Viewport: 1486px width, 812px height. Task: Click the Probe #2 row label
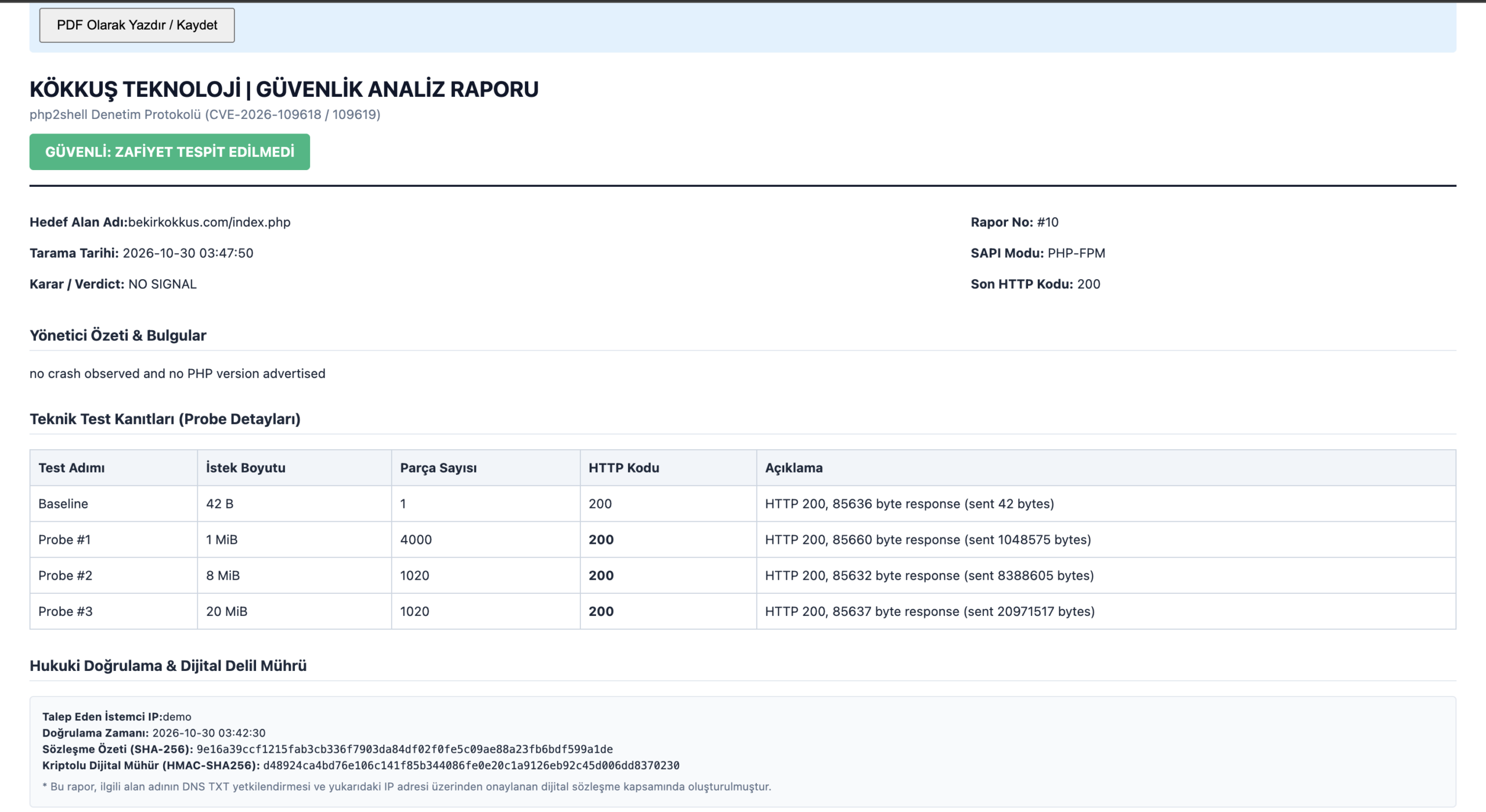(65, 576)
